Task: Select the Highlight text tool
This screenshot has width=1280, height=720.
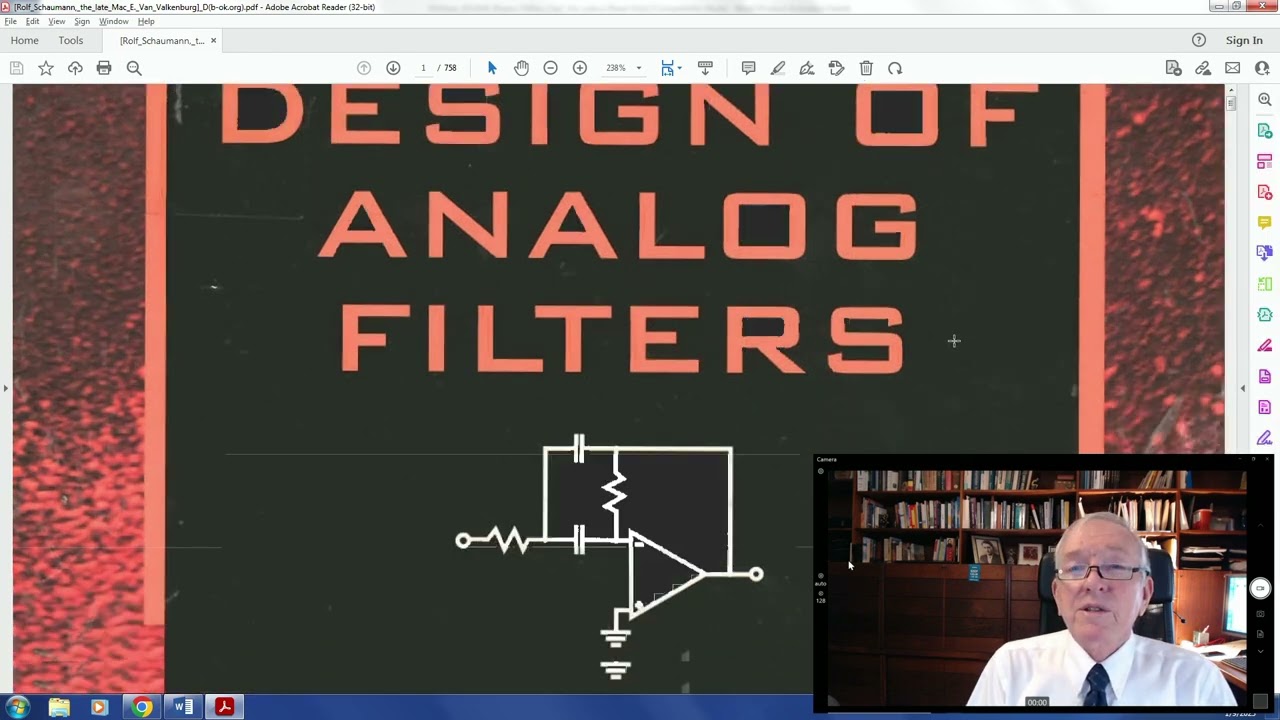Action: 778,68
